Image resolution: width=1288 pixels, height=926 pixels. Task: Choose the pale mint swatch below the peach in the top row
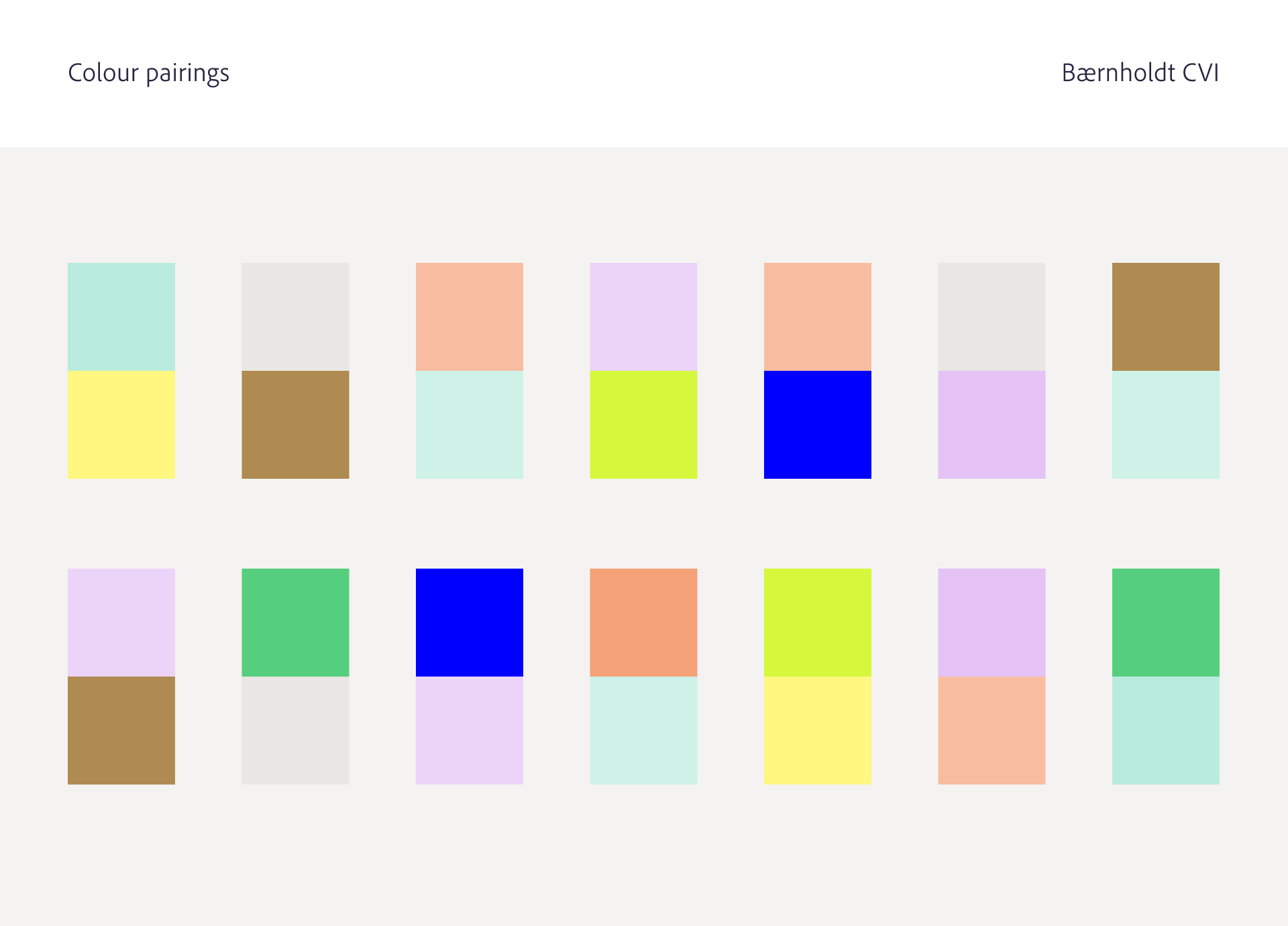(x=470, y=424)
